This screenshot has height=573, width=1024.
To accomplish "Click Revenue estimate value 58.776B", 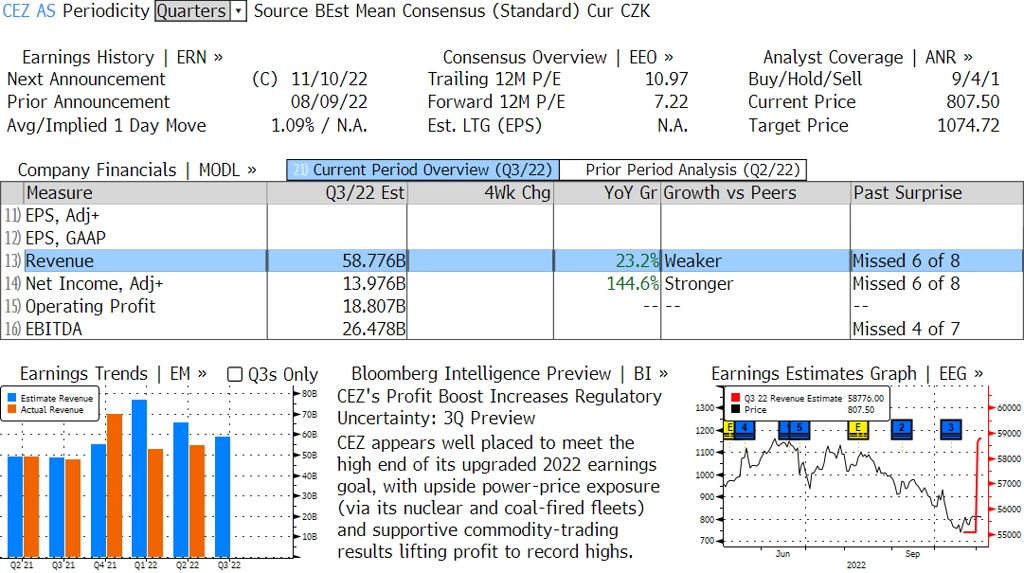I will click(374, 261).
